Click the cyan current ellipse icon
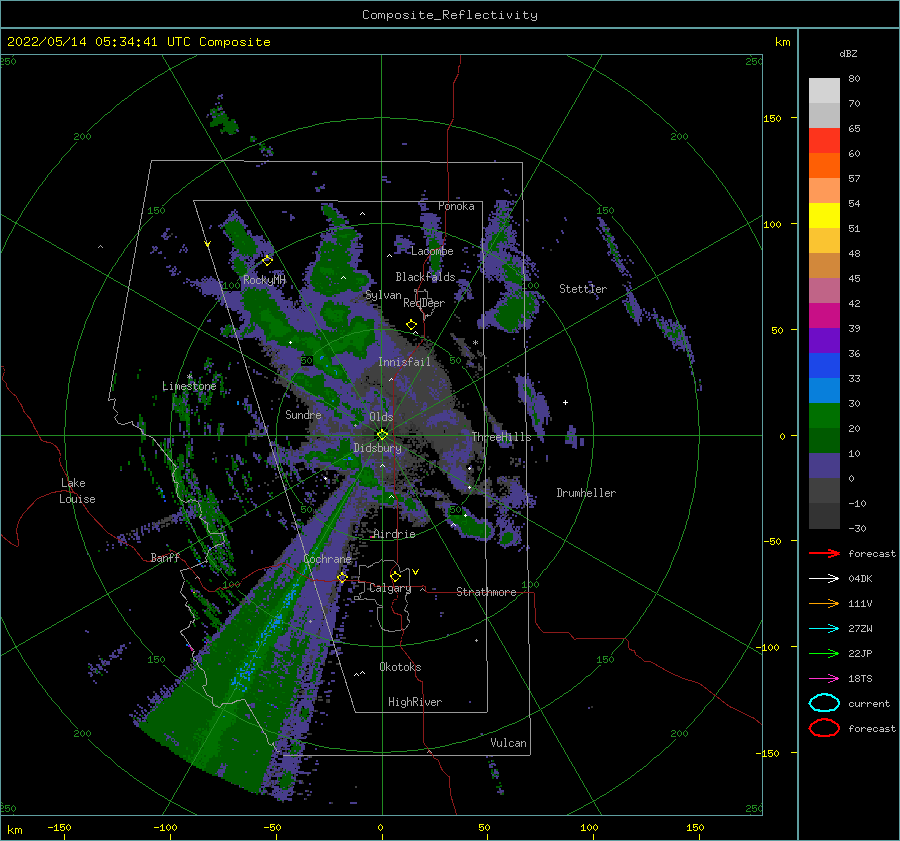This screenshot has height=841, width=900. [x=824, y=703]
